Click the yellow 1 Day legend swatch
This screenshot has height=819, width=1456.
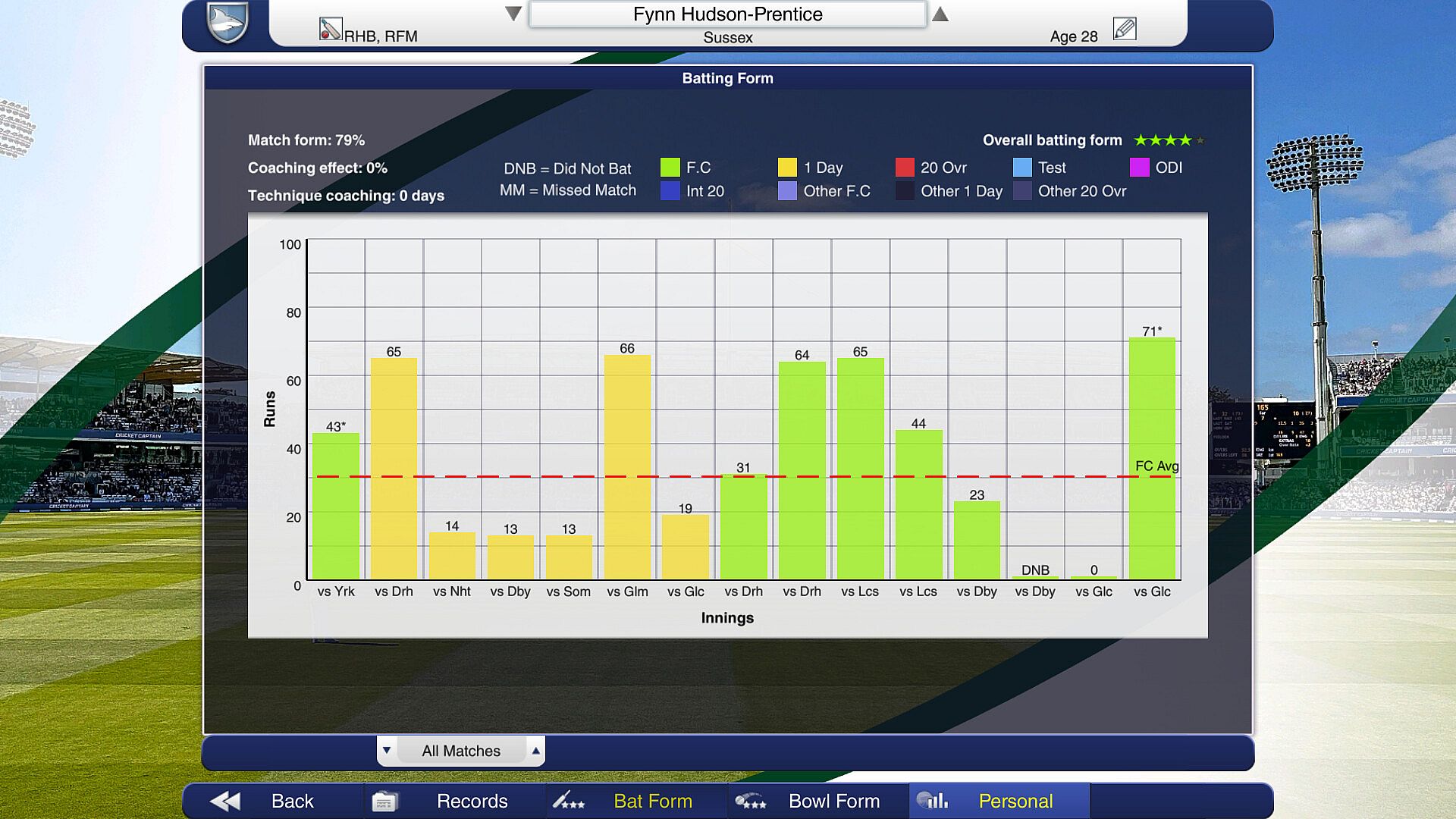787,168
